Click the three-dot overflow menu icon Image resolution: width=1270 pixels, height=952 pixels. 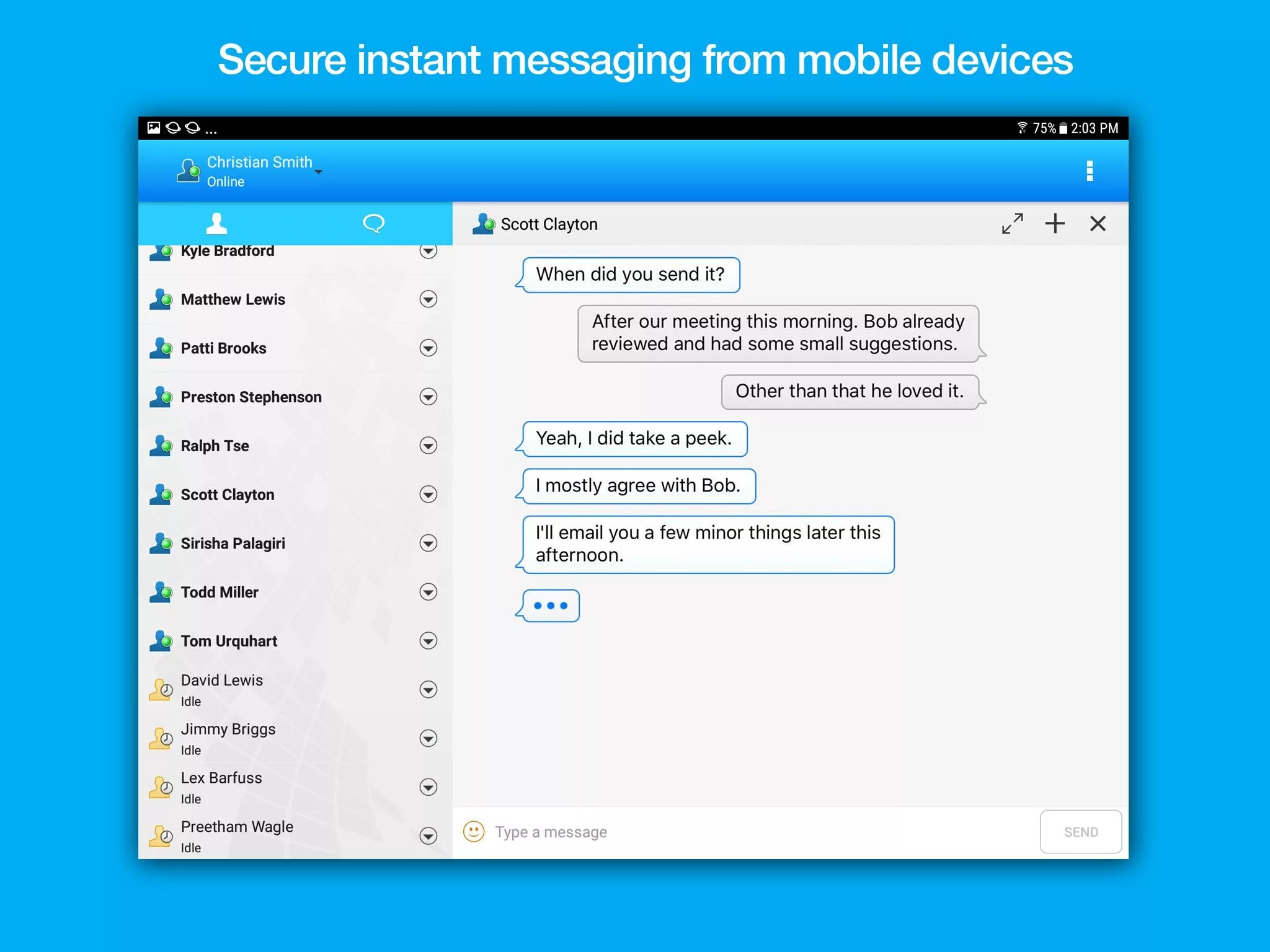[x=1090, y=169]
